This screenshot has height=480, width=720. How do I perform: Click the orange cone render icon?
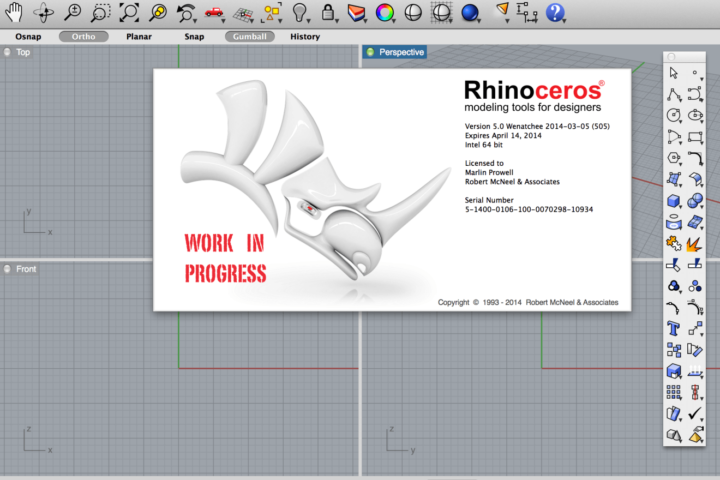503,11
